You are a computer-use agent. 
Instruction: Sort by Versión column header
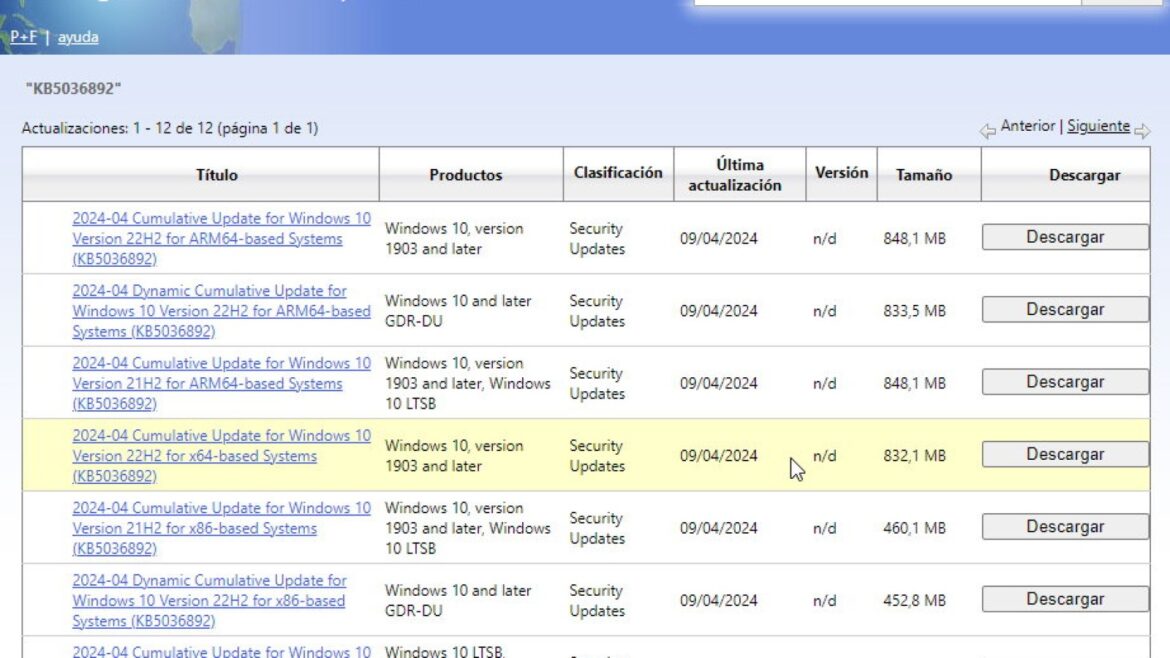(842, 172)
